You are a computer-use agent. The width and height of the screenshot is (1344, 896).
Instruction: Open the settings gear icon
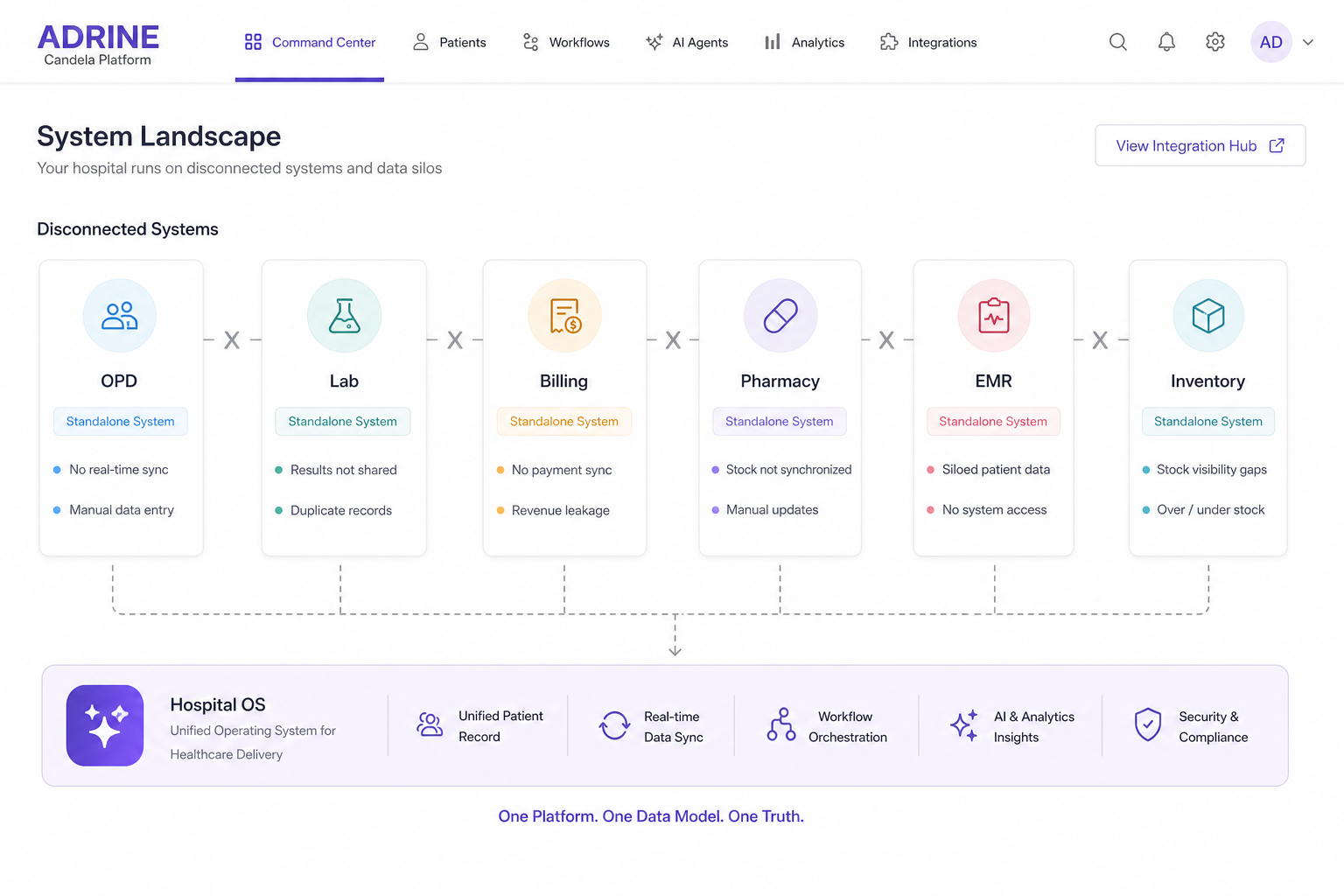(1215, 42)
